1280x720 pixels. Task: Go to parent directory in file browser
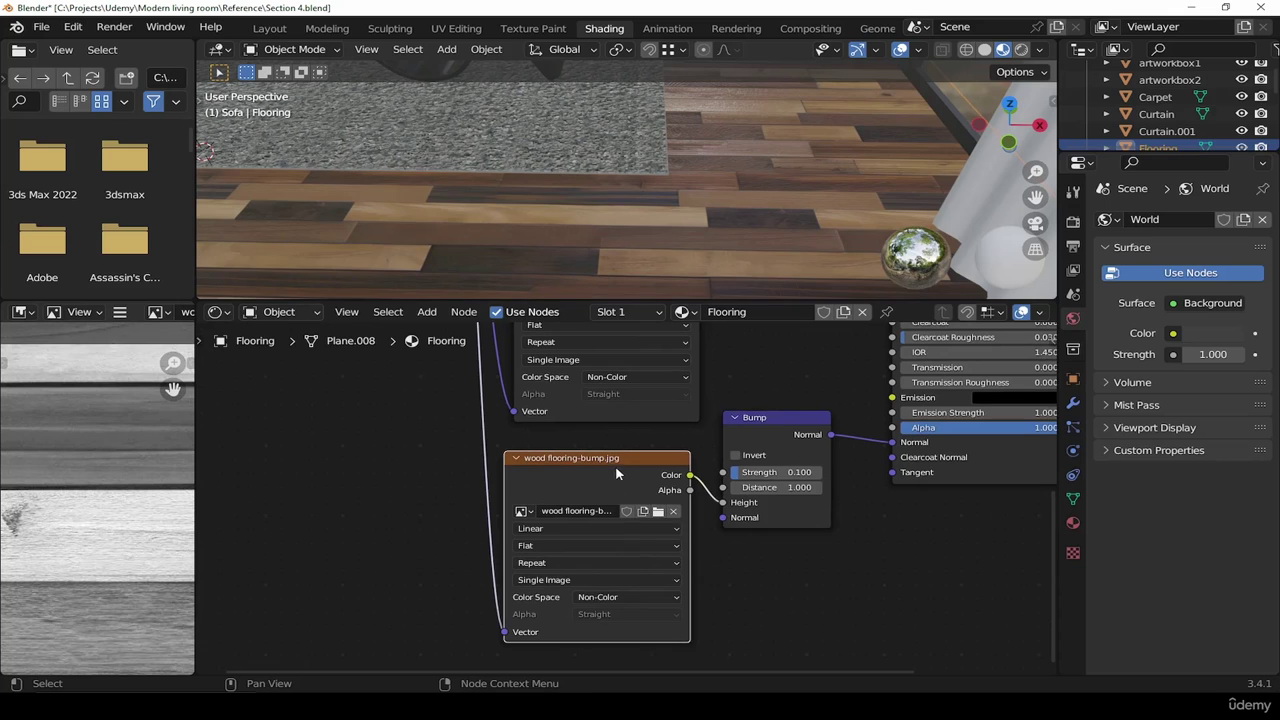(x=68, y=78)
